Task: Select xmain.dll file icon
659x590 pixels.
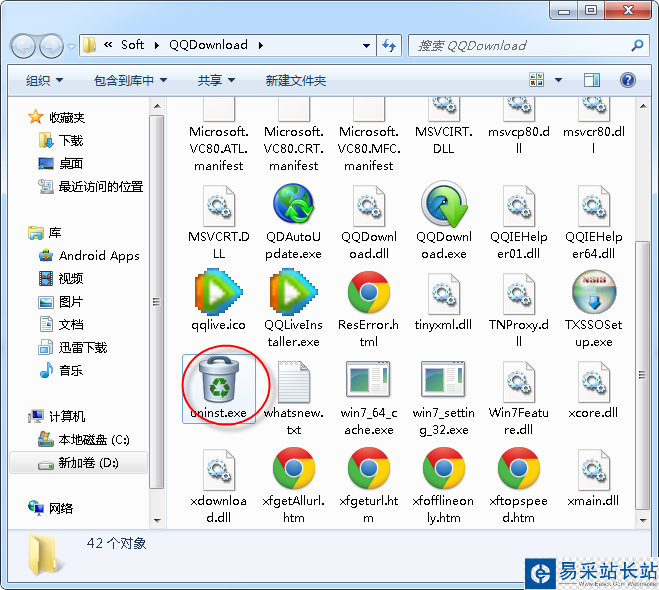Action: point(594,470)
